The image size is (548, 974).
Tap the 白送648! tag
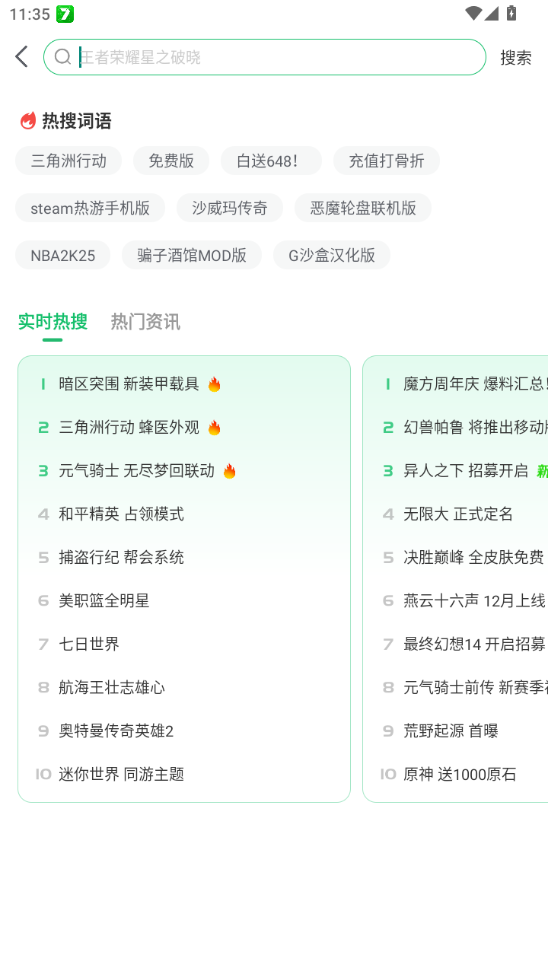(272, 161)
